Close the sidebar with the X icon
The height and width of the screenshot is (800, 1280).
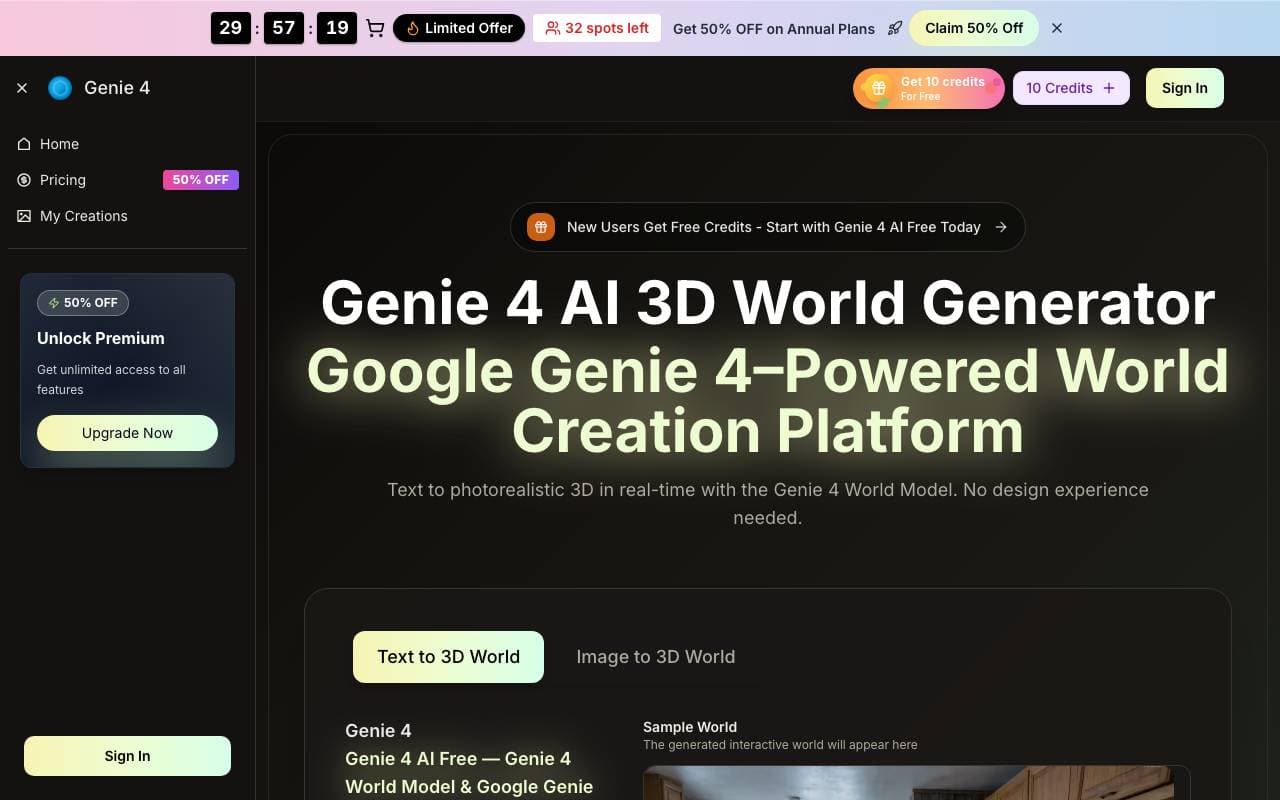click(22, 88)
